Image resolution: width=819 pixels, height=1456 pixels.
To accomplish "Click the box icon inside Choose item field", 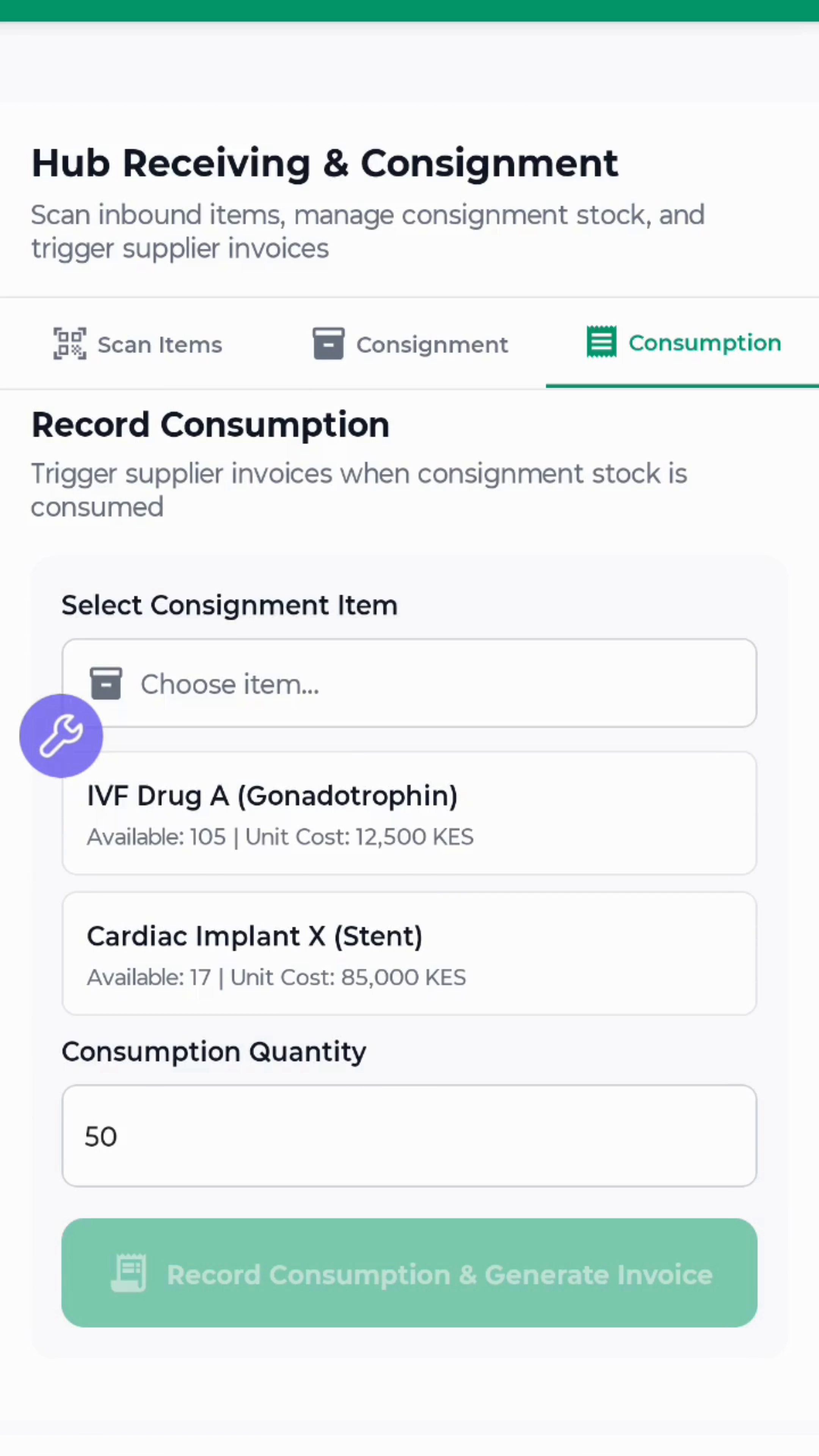I will (x=106, y=683).
